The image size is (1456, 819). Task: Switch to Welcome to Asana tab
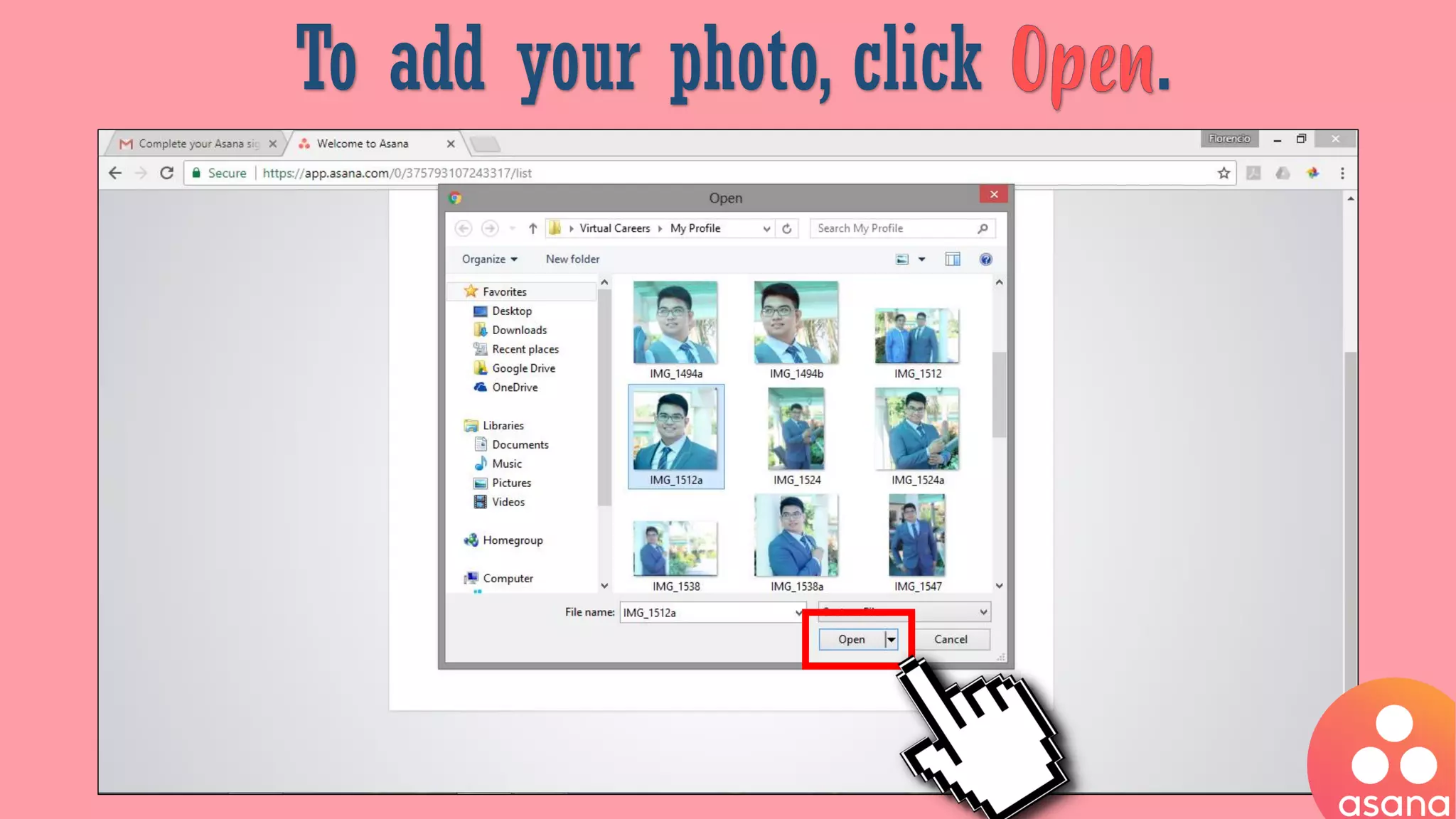coord(362,144)
